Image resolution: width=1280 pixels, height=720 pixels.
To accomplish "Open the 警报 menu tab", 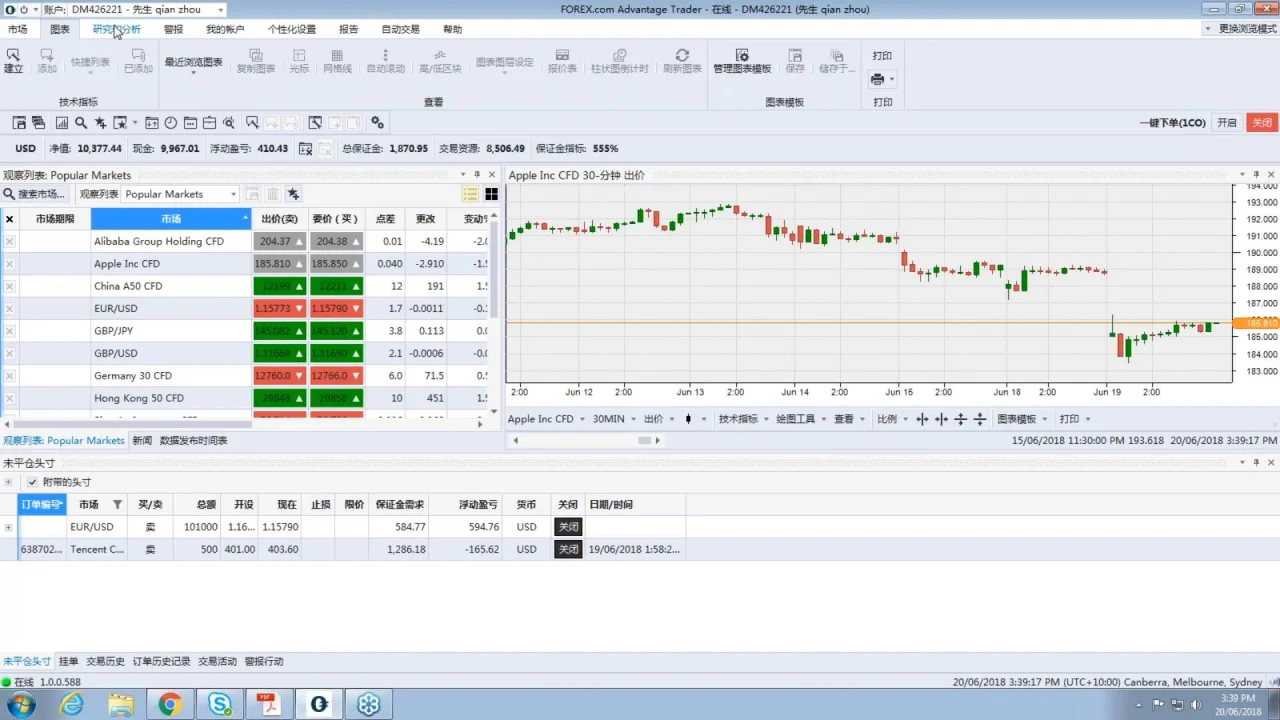I will coord(174,29).
